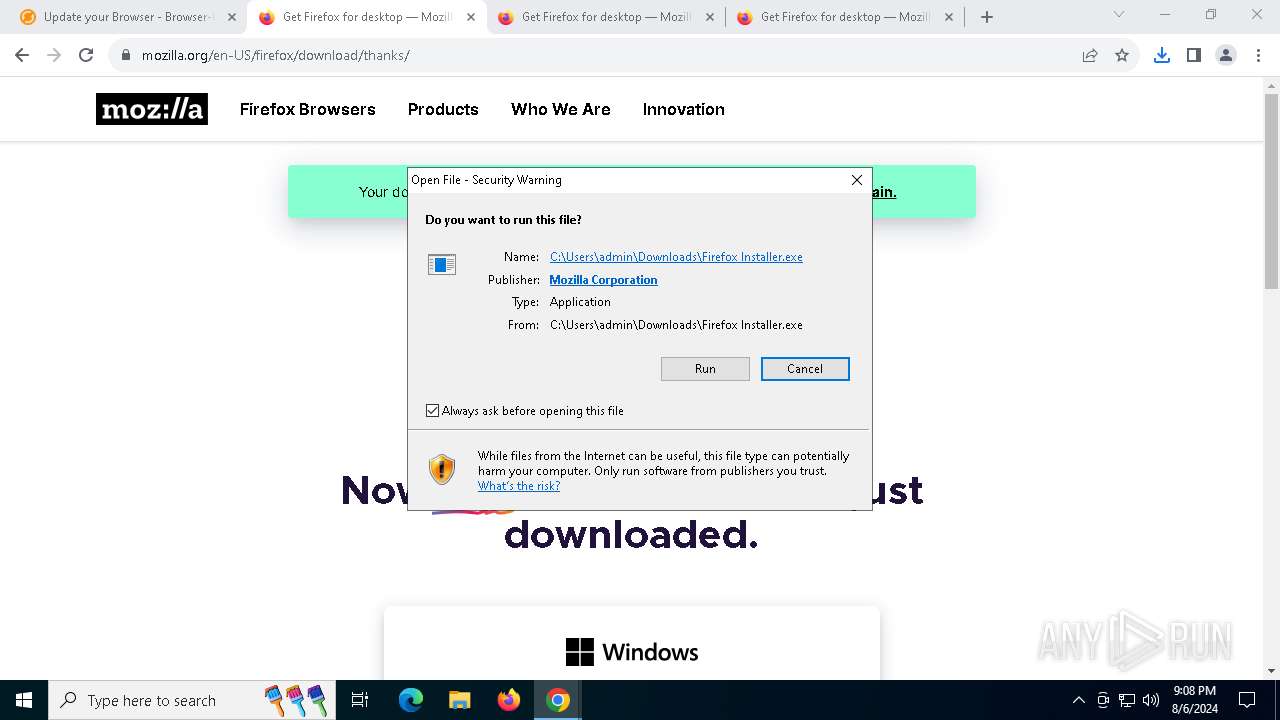Close the last Get Firefox tab
The image size is (1280, 720).
point(949,17)
